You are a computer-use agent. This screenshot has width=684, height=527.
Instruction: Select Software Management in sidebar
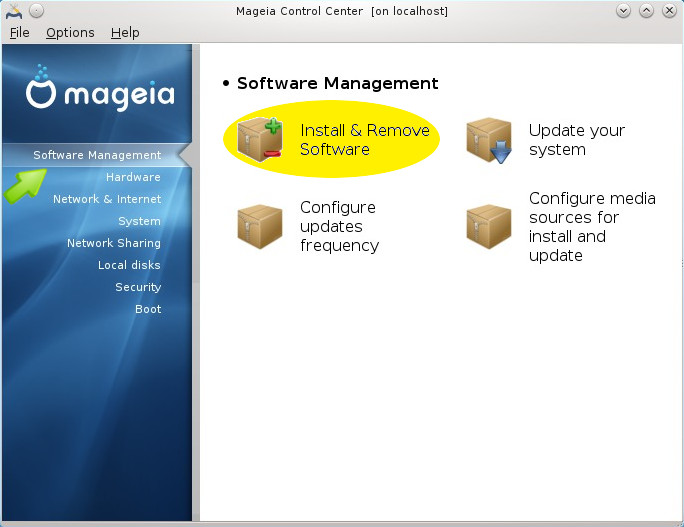(x=97, y=155)
